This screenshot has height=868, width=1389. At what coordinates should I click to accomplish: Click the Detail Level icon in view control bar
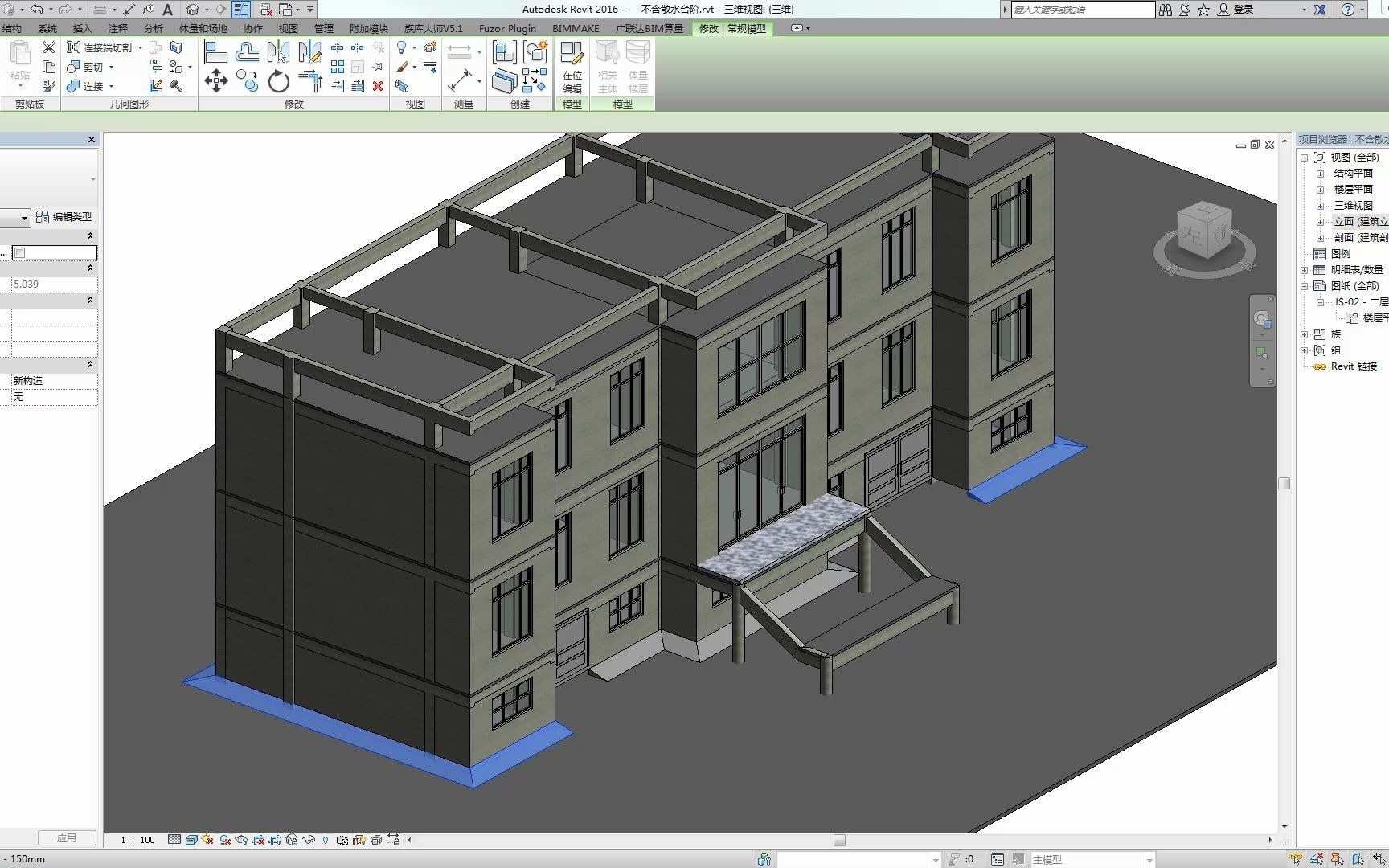coord(174,840)
